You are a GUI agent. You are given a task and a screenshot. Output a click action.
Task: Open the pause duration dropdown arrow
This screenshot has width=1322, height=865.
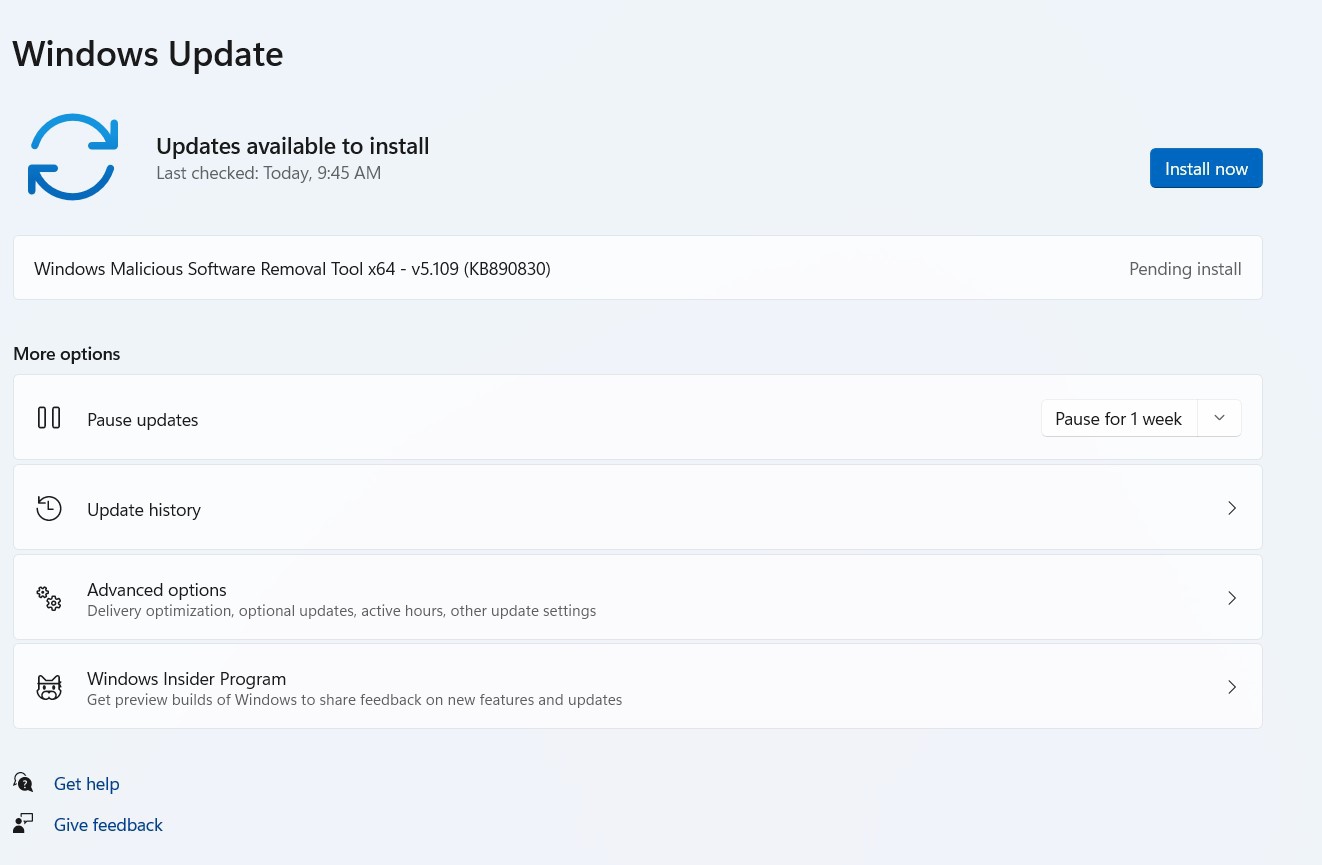coord(1219,419)
